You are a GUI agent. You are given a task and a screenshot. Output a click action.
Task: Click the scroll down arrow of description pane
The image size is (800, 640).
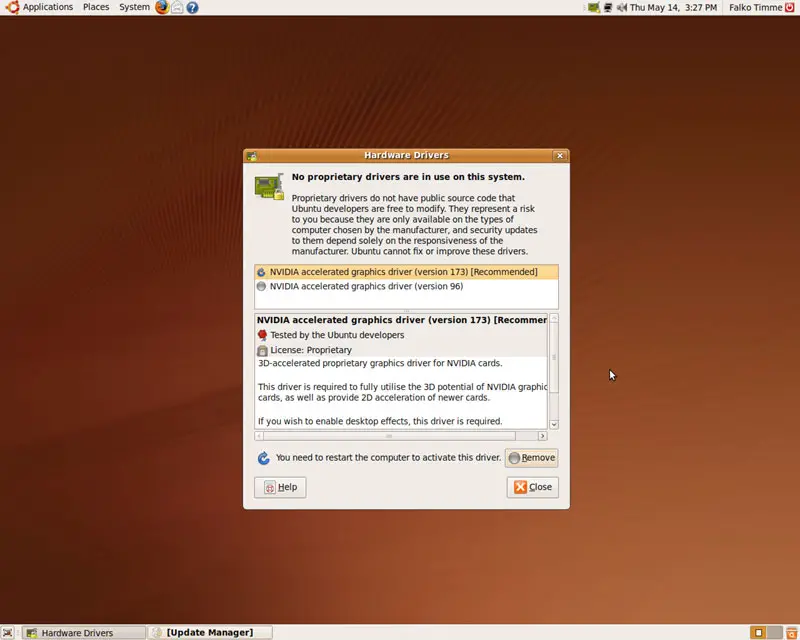(554, 425)
